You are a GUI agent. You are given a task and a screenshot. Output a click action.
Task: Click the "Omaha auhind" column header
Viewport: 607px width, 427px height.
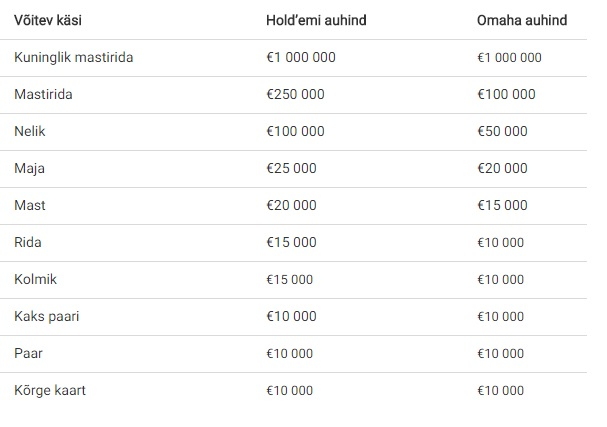pos(520,21)
